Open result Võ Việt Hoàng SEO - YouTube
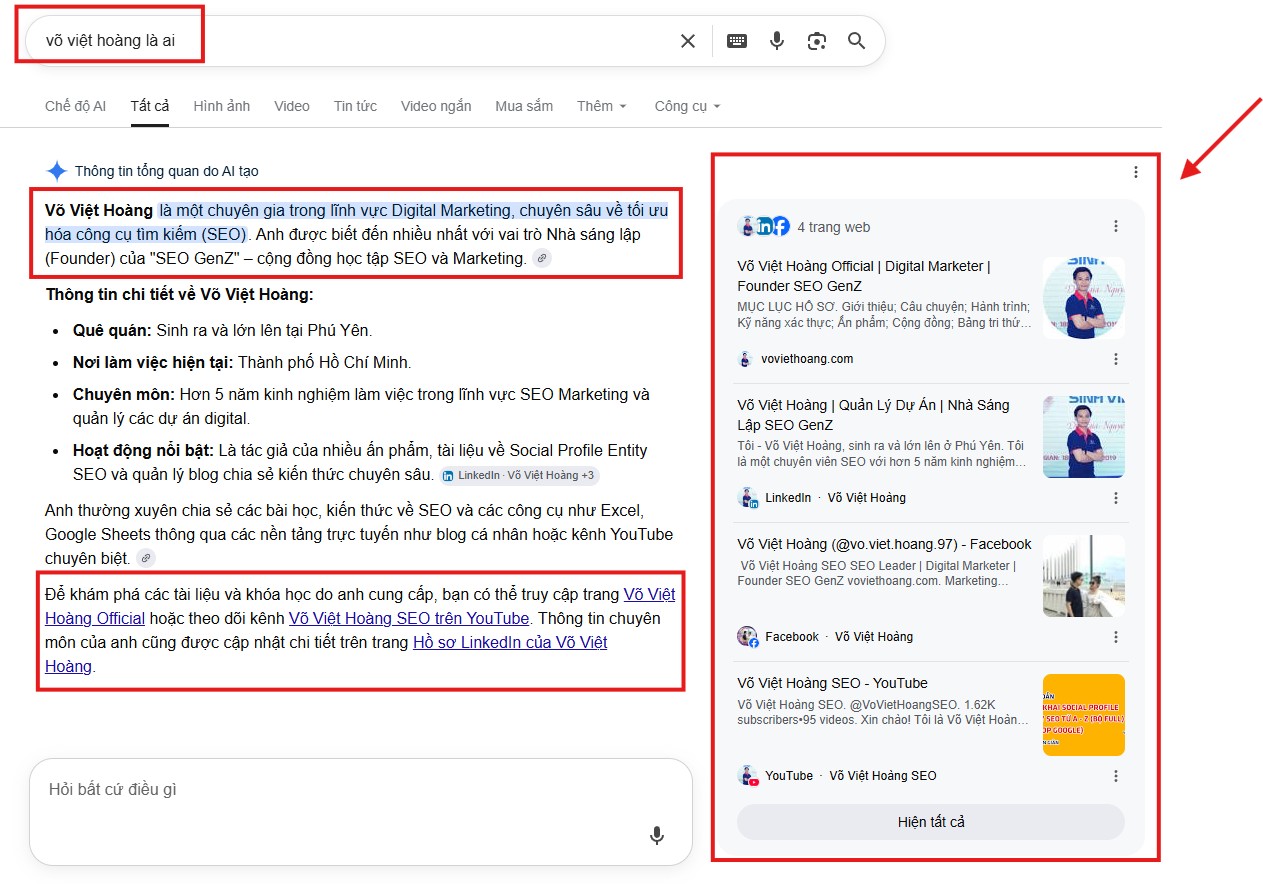Image resolution: width=1263 pixels, height=884 pixels. pyautogui.click(x=832, y=683)
